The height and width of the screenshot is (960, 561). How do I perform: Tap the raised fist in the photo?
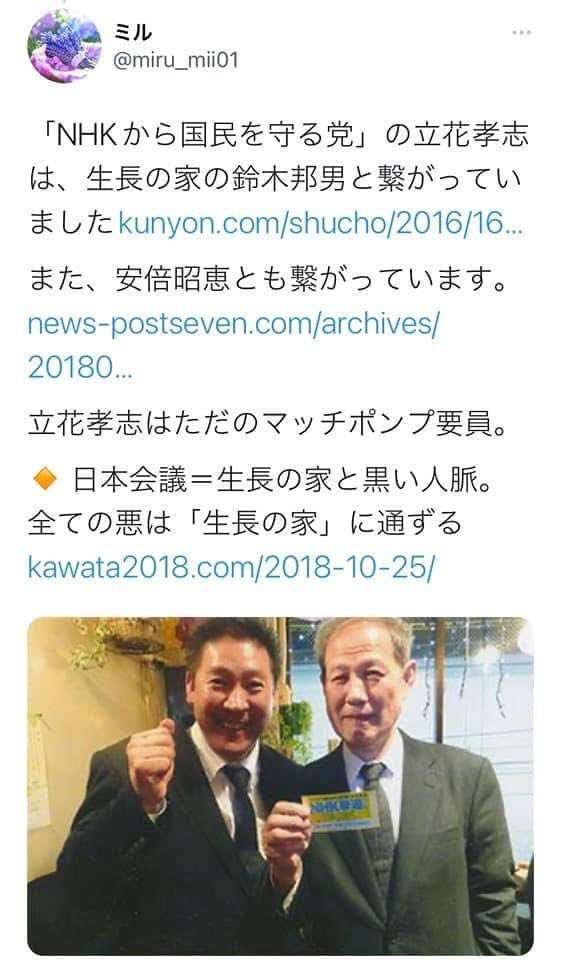(151, 755)
